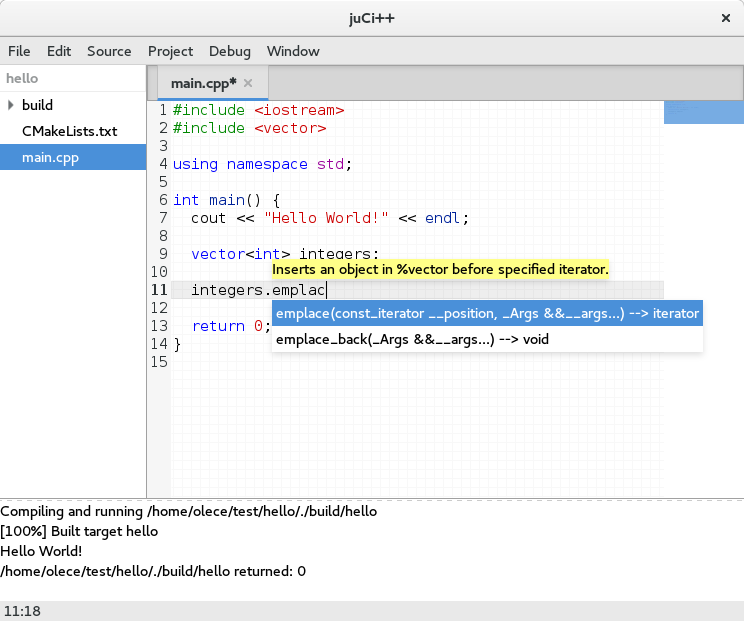
Task: Select main.cpp in the project tree
Action: (50, 157)
